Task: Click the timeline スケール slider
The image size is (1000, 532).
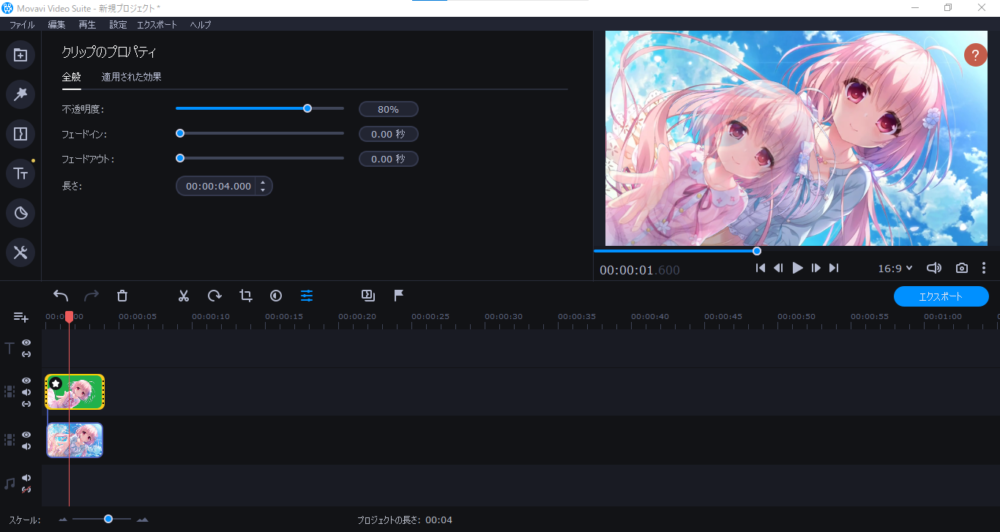Action: point(102,519)
